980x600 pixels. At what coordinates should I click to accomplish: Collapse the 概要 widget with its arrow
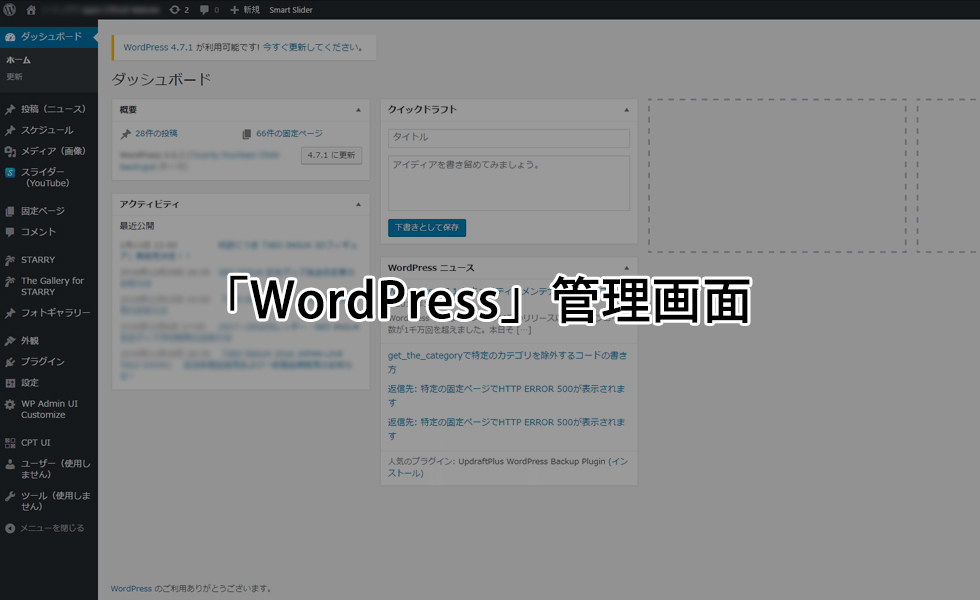point(358,110)
